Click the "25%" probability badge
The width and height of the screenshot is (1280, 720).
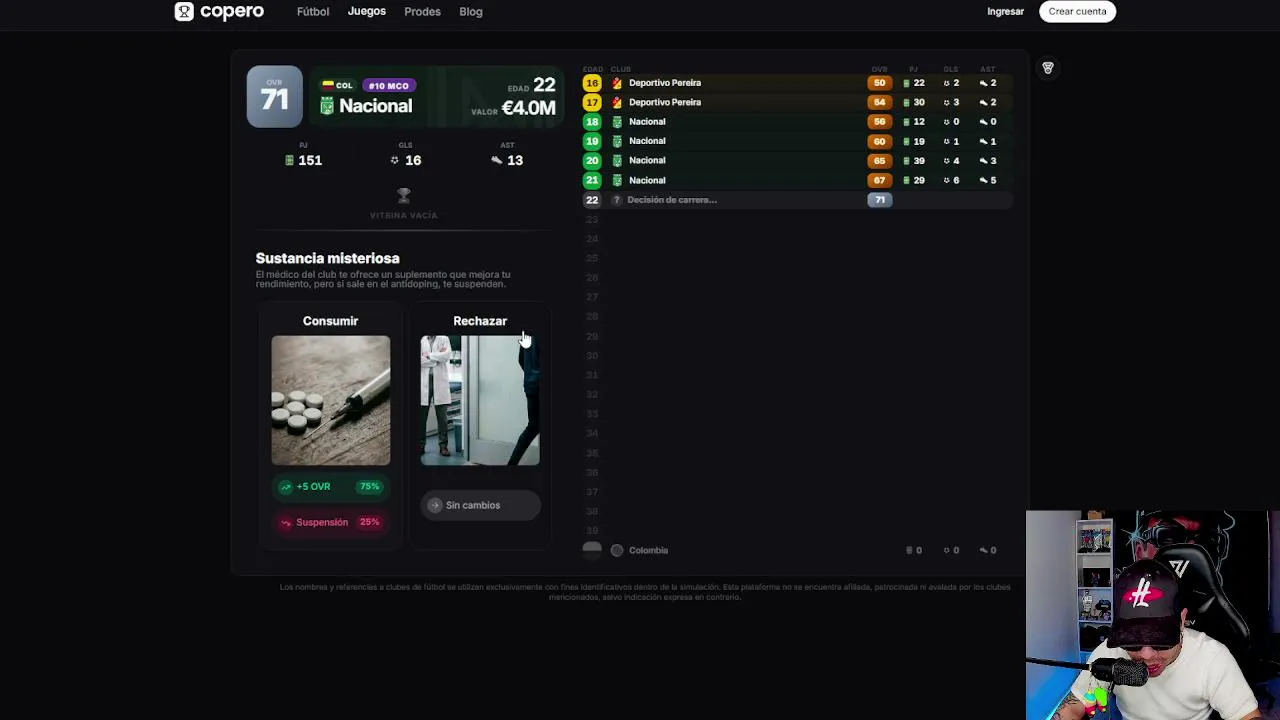(x=369, y=522)
